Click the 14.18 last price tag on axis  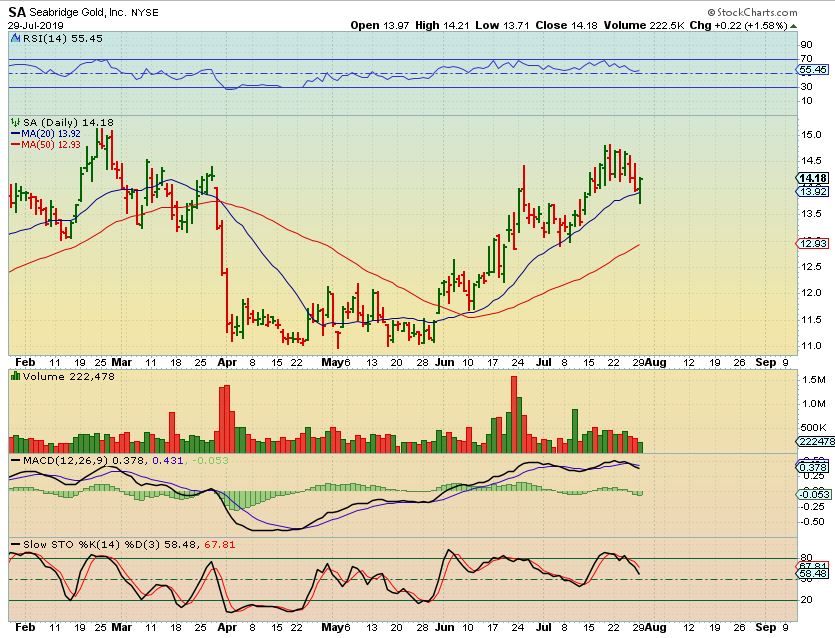click(x=813, y=178)
